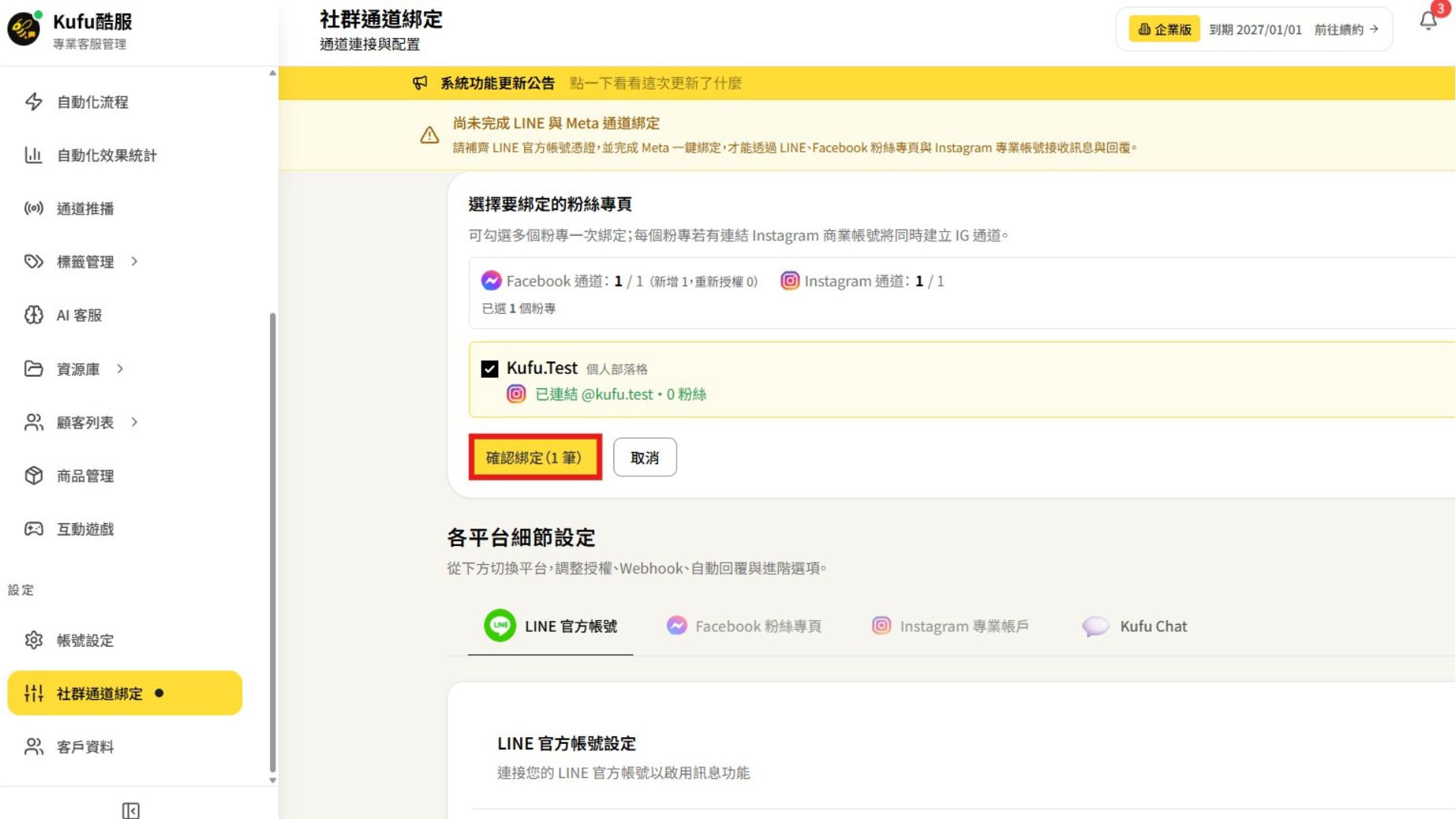Click the 自動化效果統計 chart icon
This screenshot has width=1456, height=819.
pos(33,155)
